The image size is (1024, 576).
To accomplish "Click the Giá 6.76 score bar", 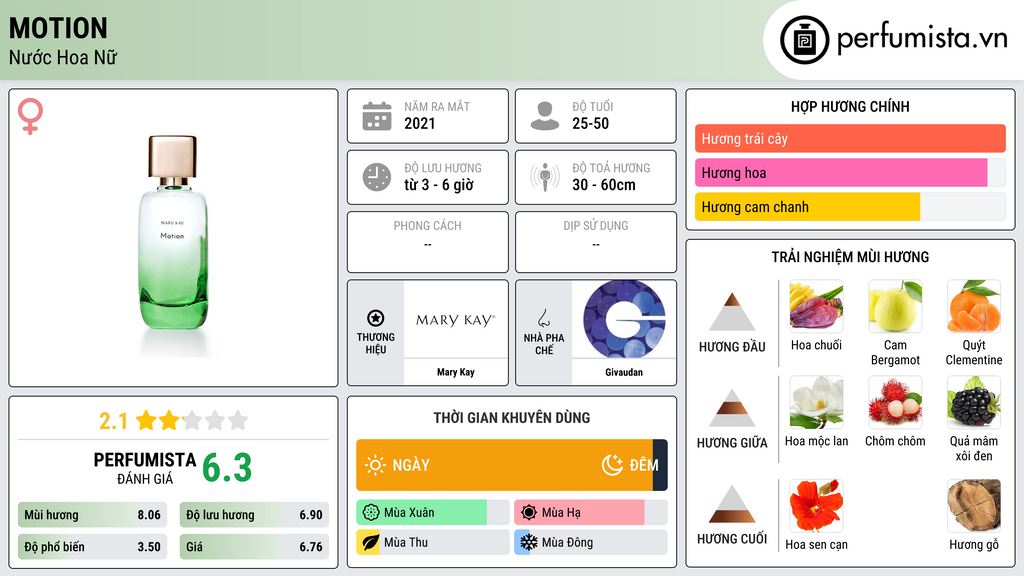I will click(x=254, y=547).
